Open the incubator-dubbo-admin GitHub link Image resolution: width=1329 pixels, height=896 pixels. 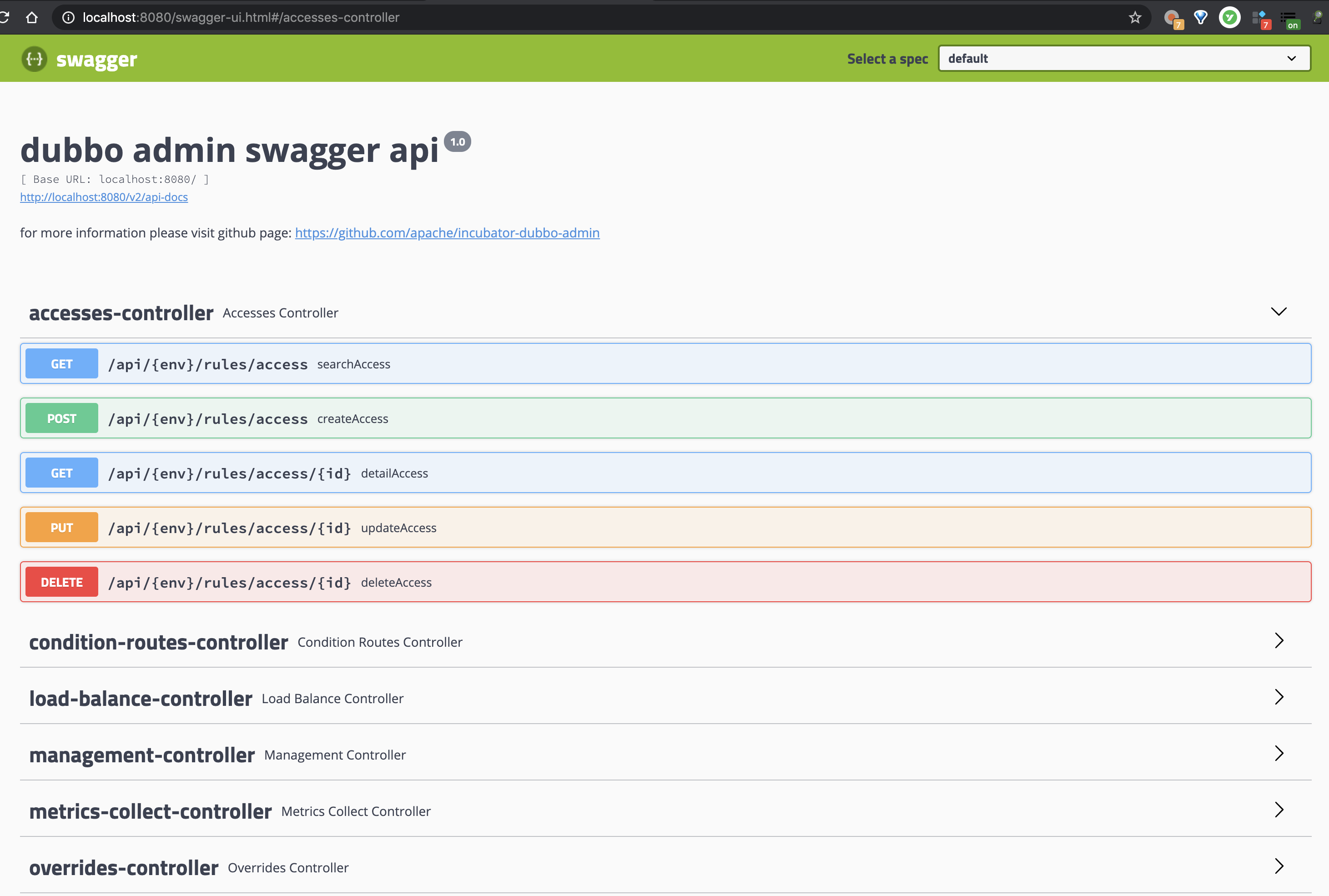coord(447,232)
